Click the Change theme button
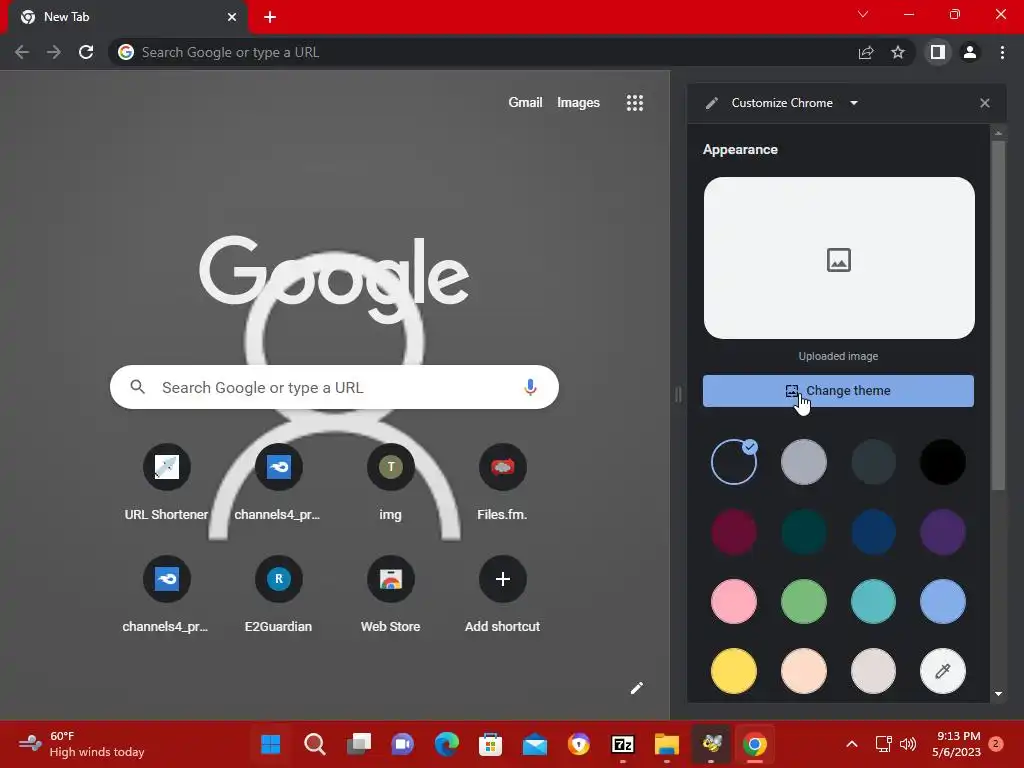 [838, 391]
